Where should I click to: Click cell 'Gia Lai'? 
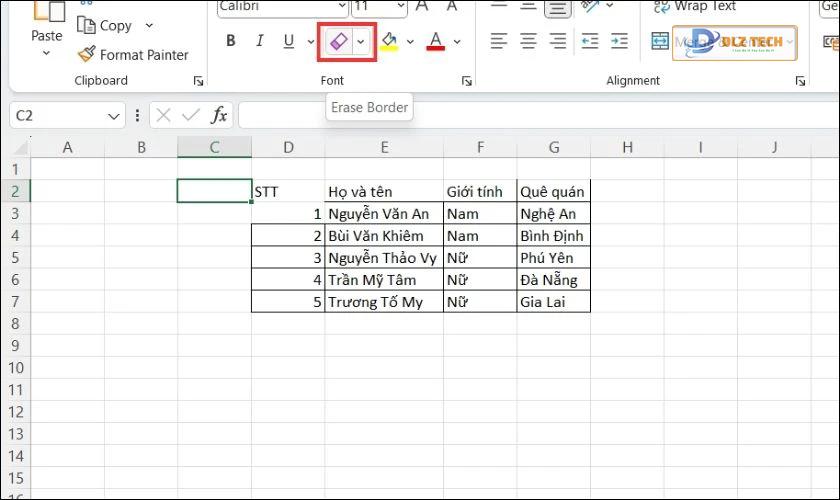click(x=553, y=302)
